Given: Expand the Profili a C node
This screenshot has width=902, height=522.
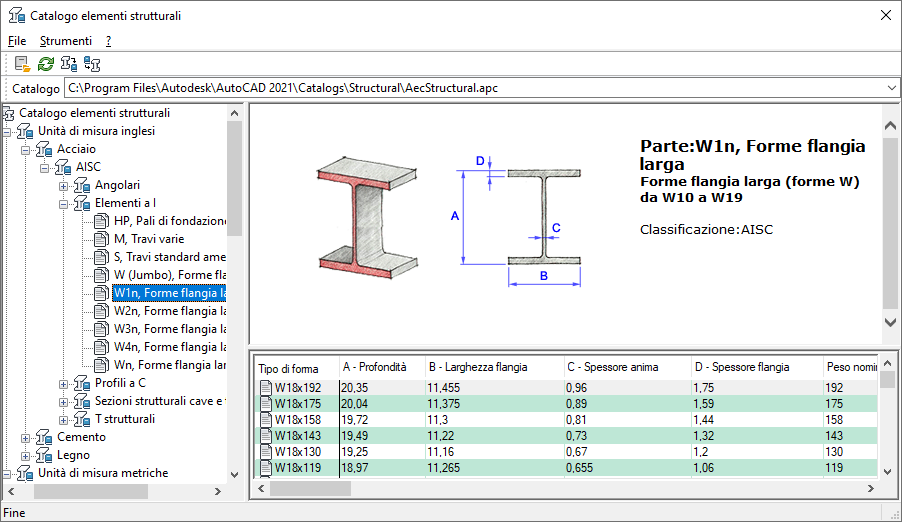Looking at the screenshot, I should click(x=63, y=384).
